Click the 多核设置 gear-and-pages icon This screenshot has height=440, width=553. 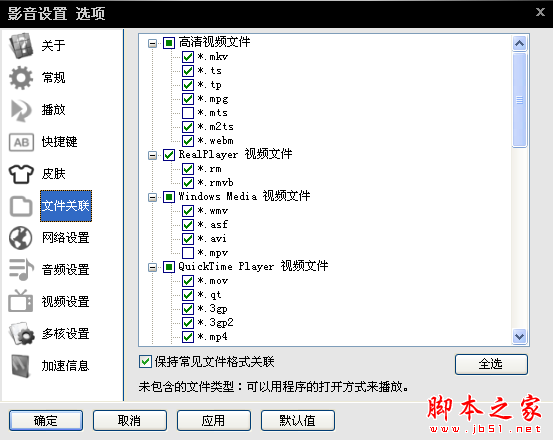[21, 333]
